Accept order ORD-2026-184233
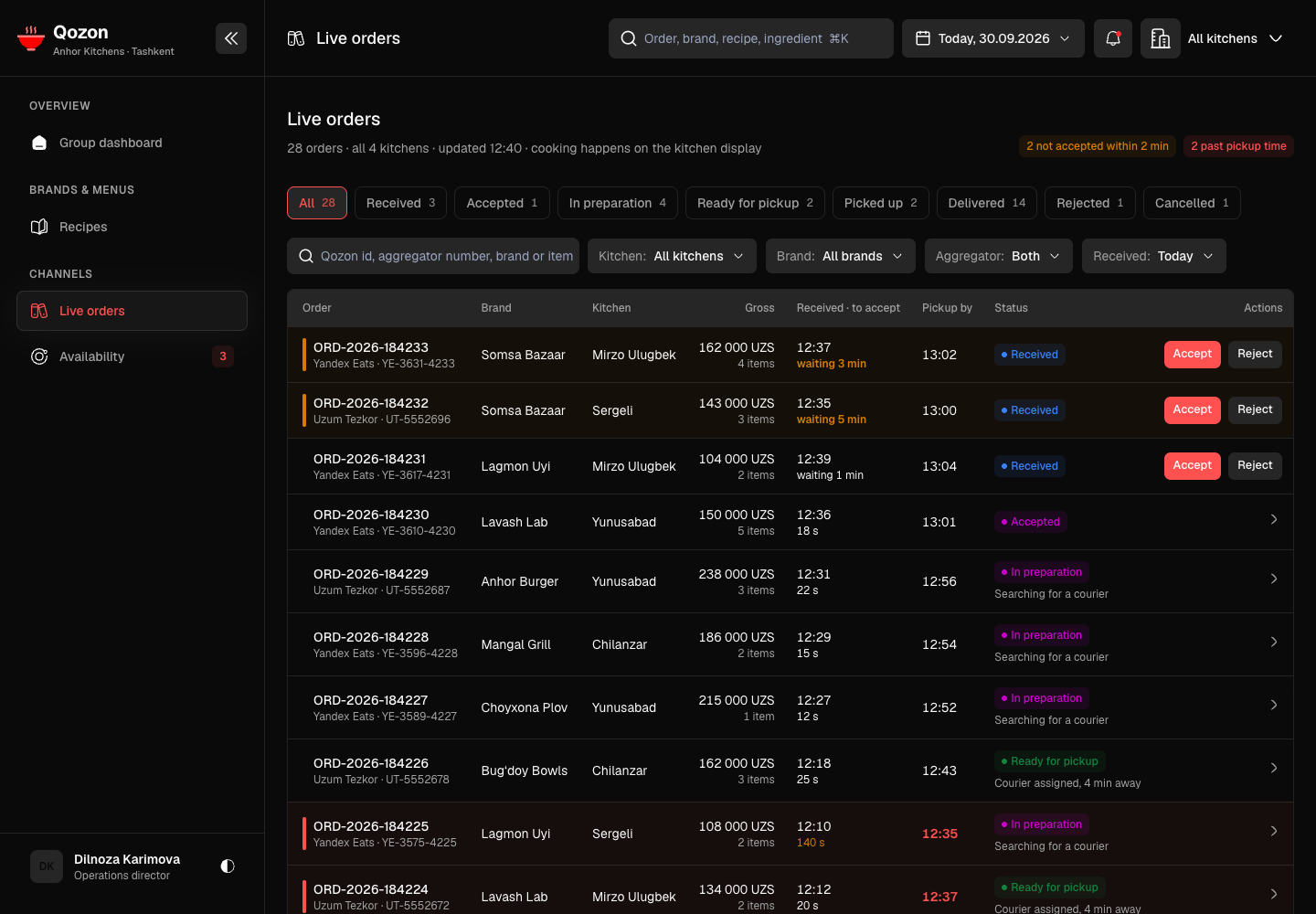 coord(1193,355)
